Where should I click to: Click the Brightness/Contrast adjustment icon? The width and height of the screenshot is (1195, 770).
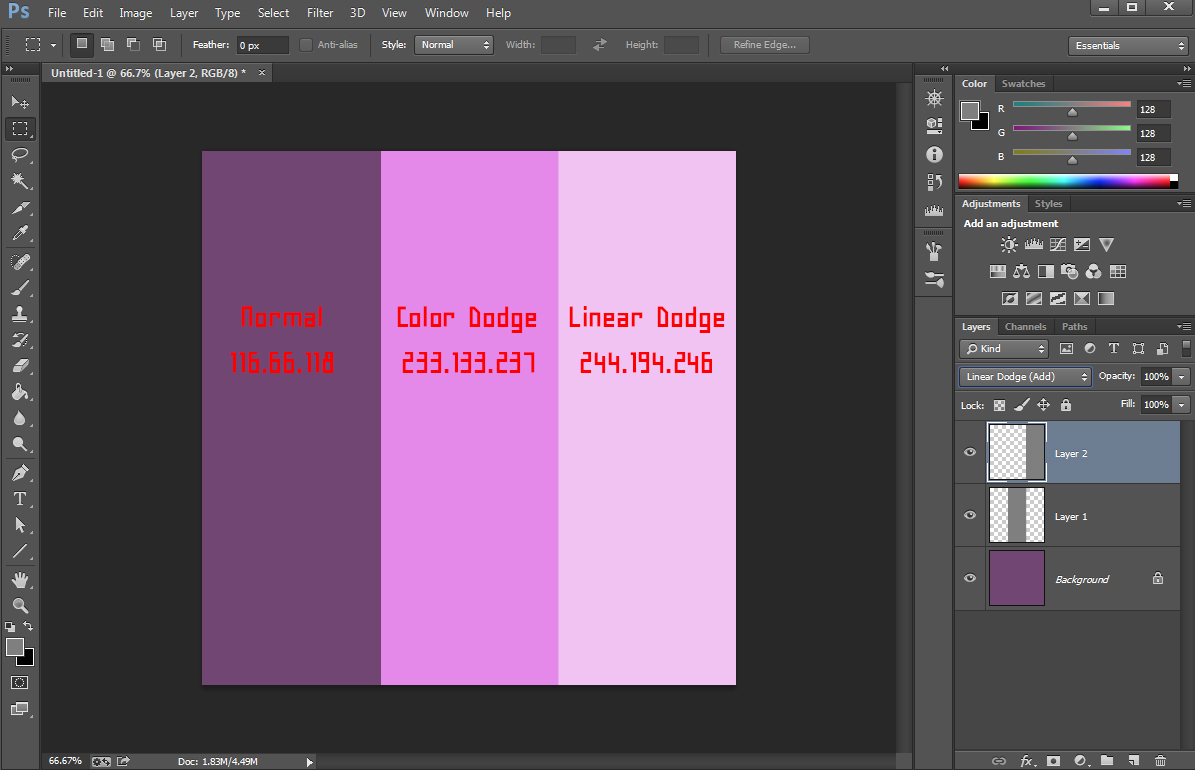click(1009, 245)
